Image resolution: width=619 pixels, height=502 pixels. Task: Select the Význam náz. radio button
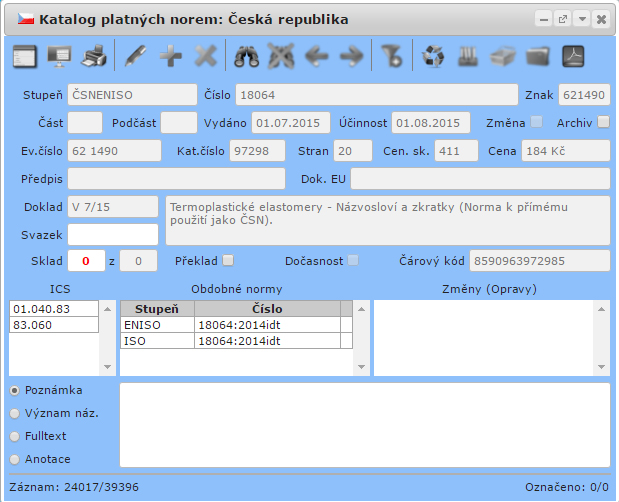coord(15,414)
